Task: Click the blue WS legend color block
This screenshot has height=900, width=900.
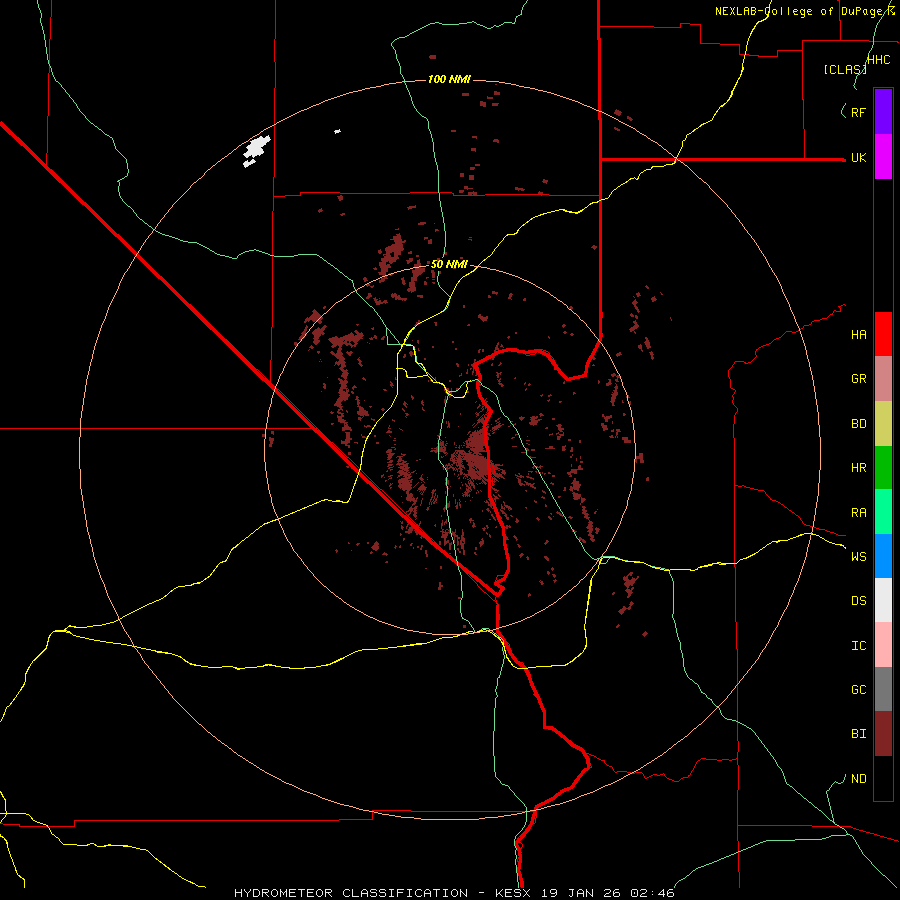Action: pos(883,556)
